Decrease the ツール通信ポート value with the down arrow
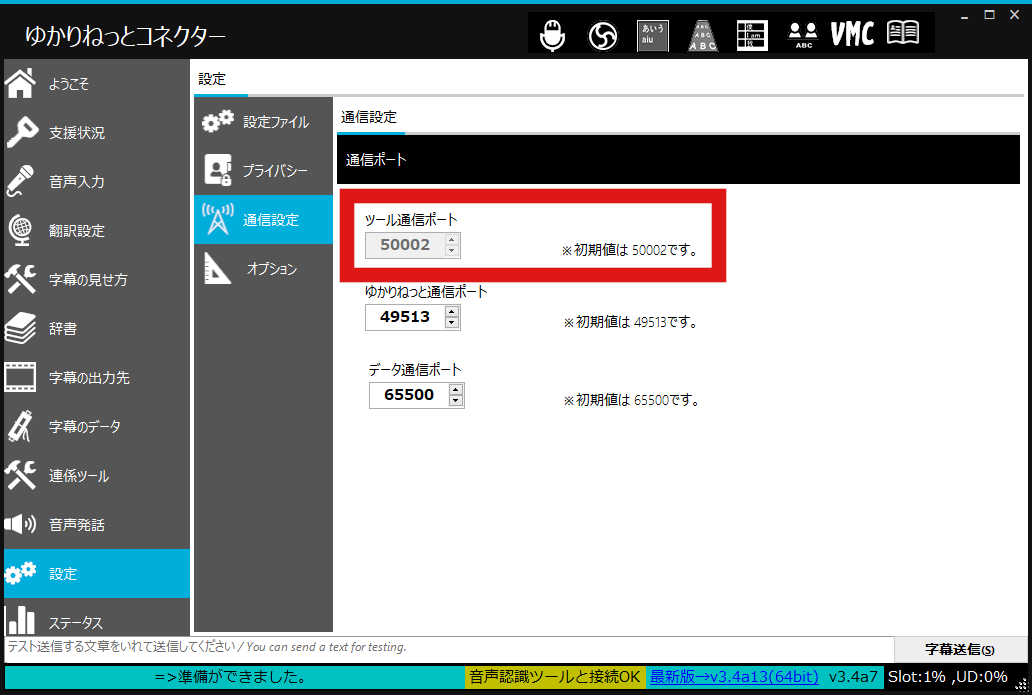This screenshot has width=1032, height=695. (452, 251)
